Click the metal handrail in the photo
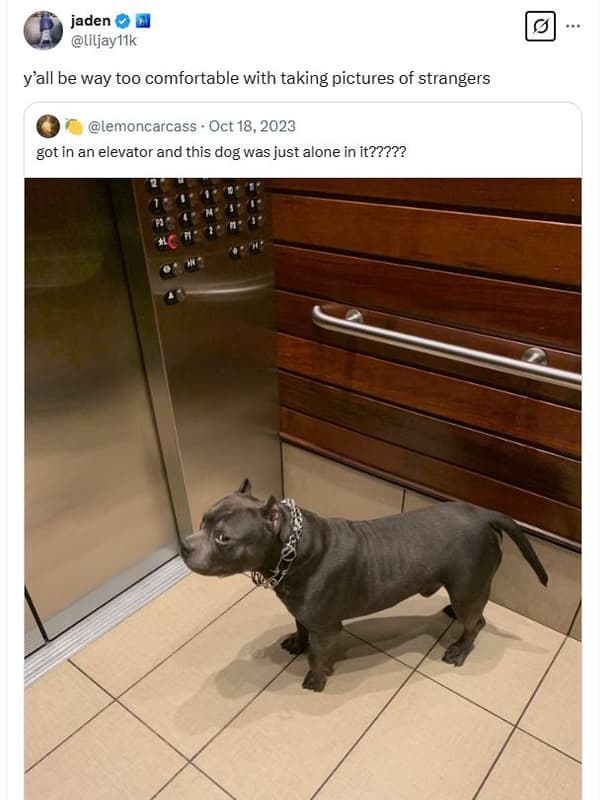609x800 pixels. [x=446, y=345]
